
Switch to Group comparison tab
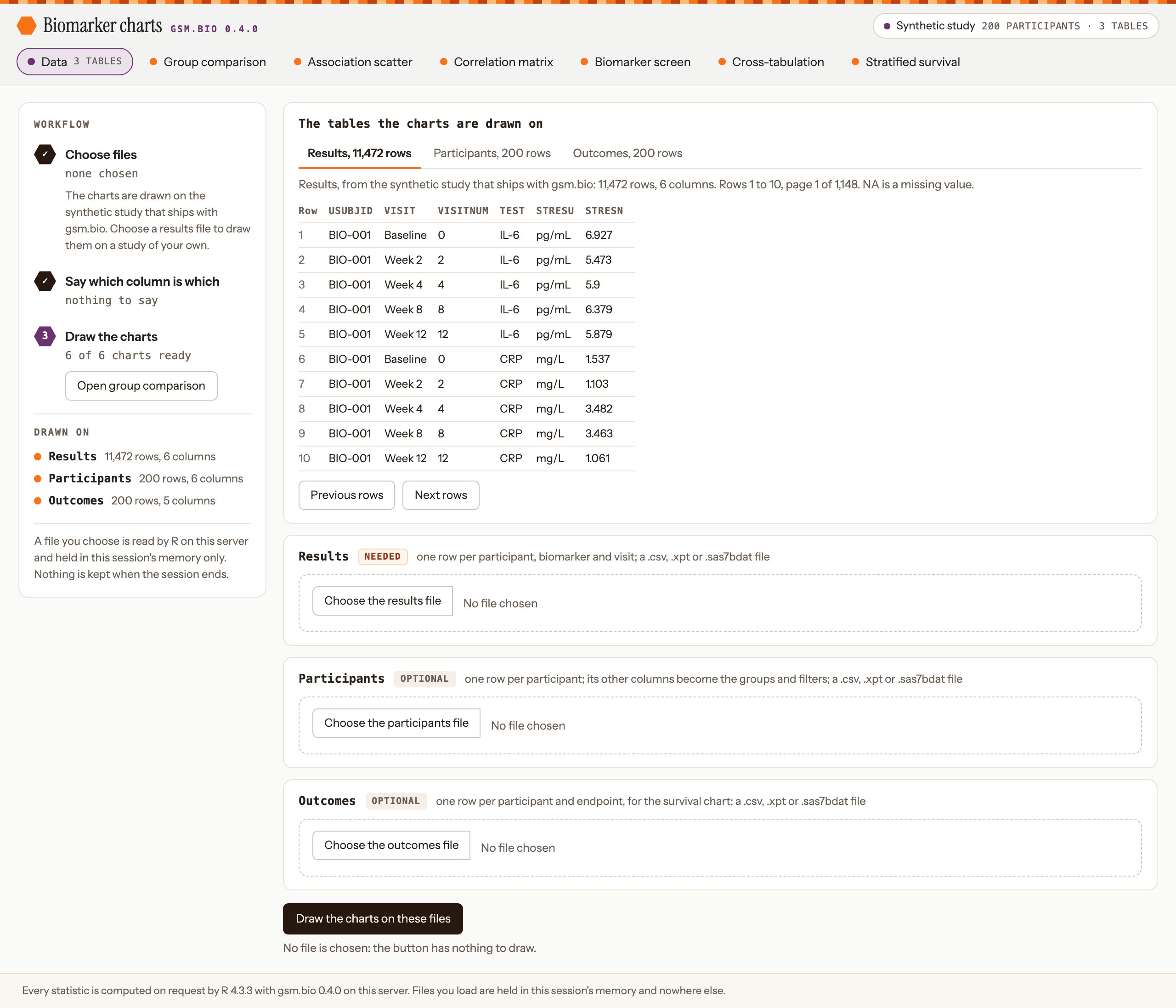208,62
